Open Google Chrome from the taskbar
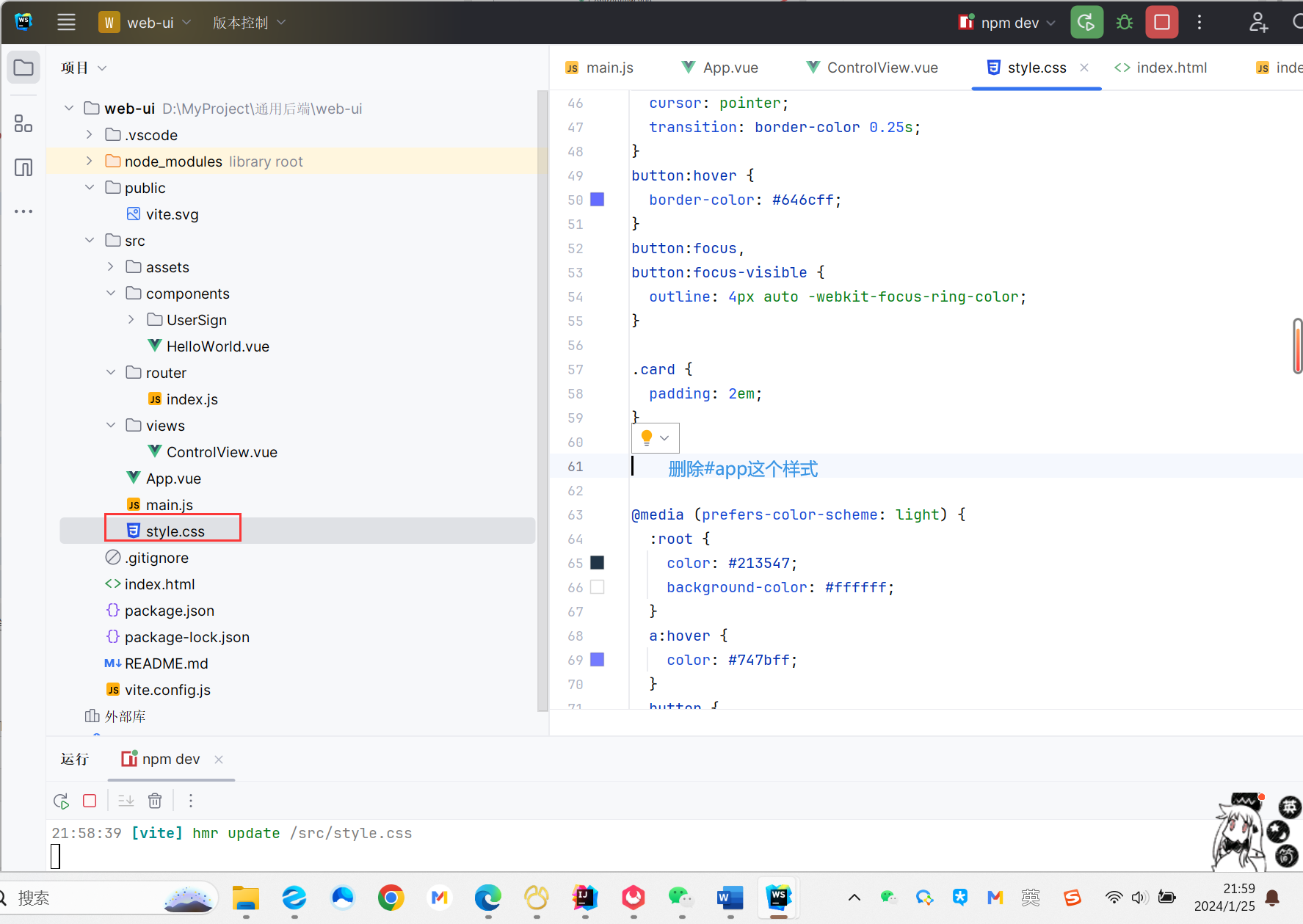The width and height of the screenshot is (1303, 924). [391, 898]
